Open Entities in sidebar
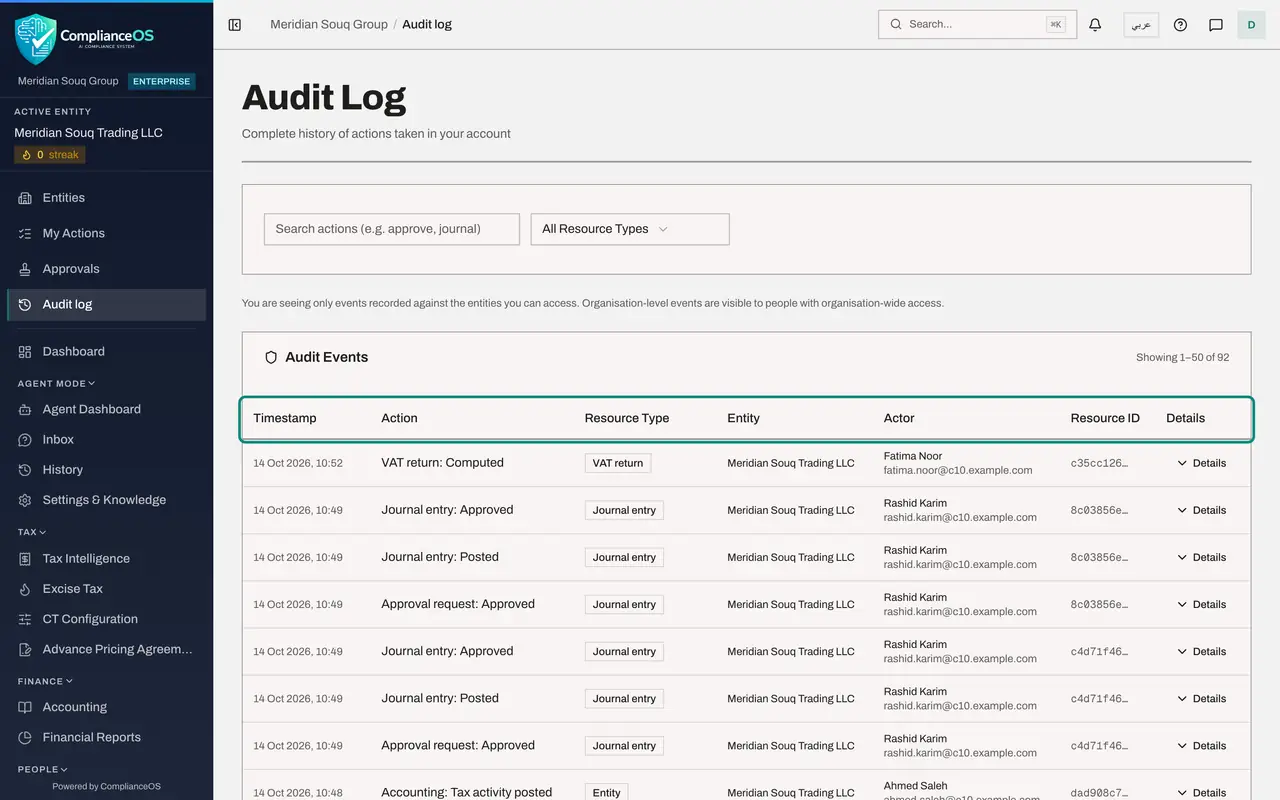The image size is (1280, 800). [106, 198]
